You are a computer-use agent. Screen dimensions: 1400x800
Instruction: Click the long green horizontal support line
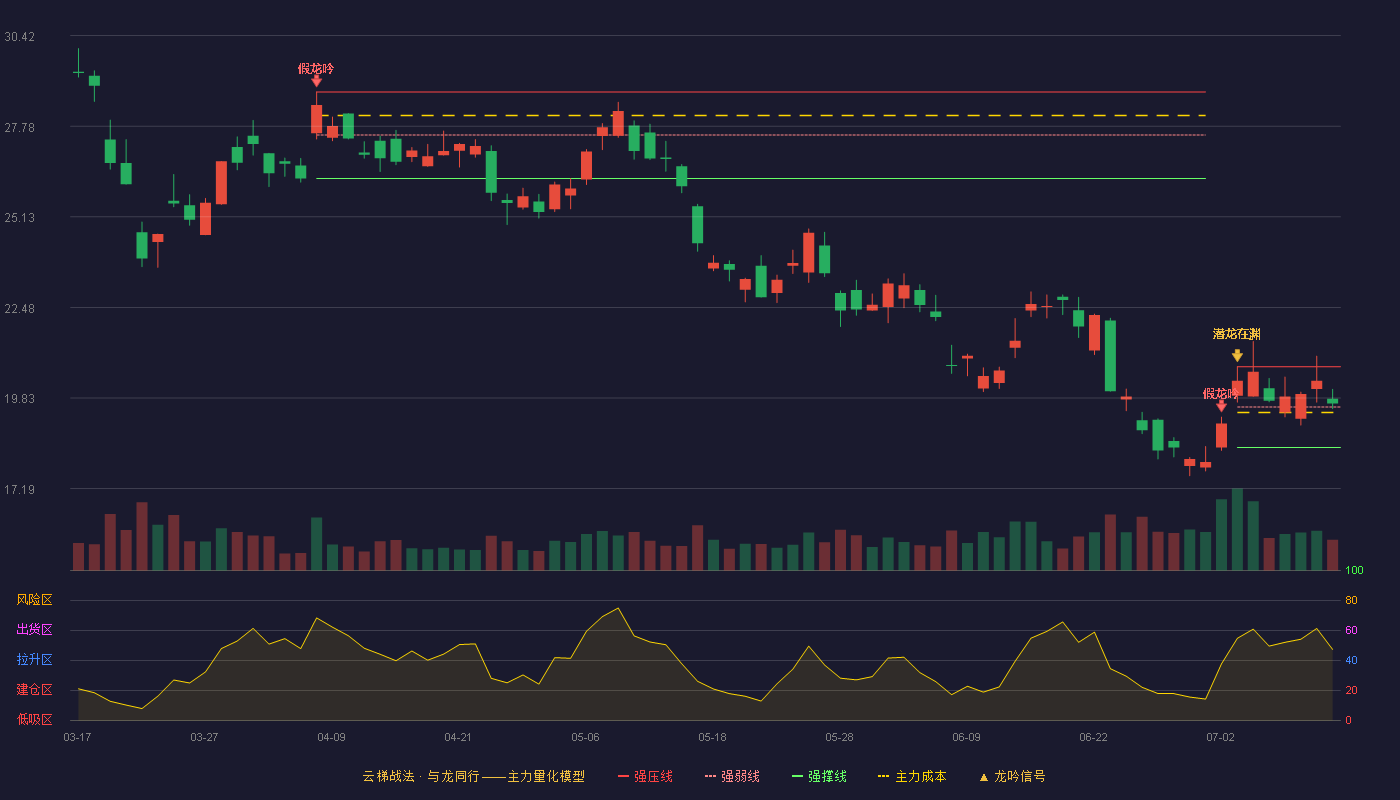click(x=761, y=179)
